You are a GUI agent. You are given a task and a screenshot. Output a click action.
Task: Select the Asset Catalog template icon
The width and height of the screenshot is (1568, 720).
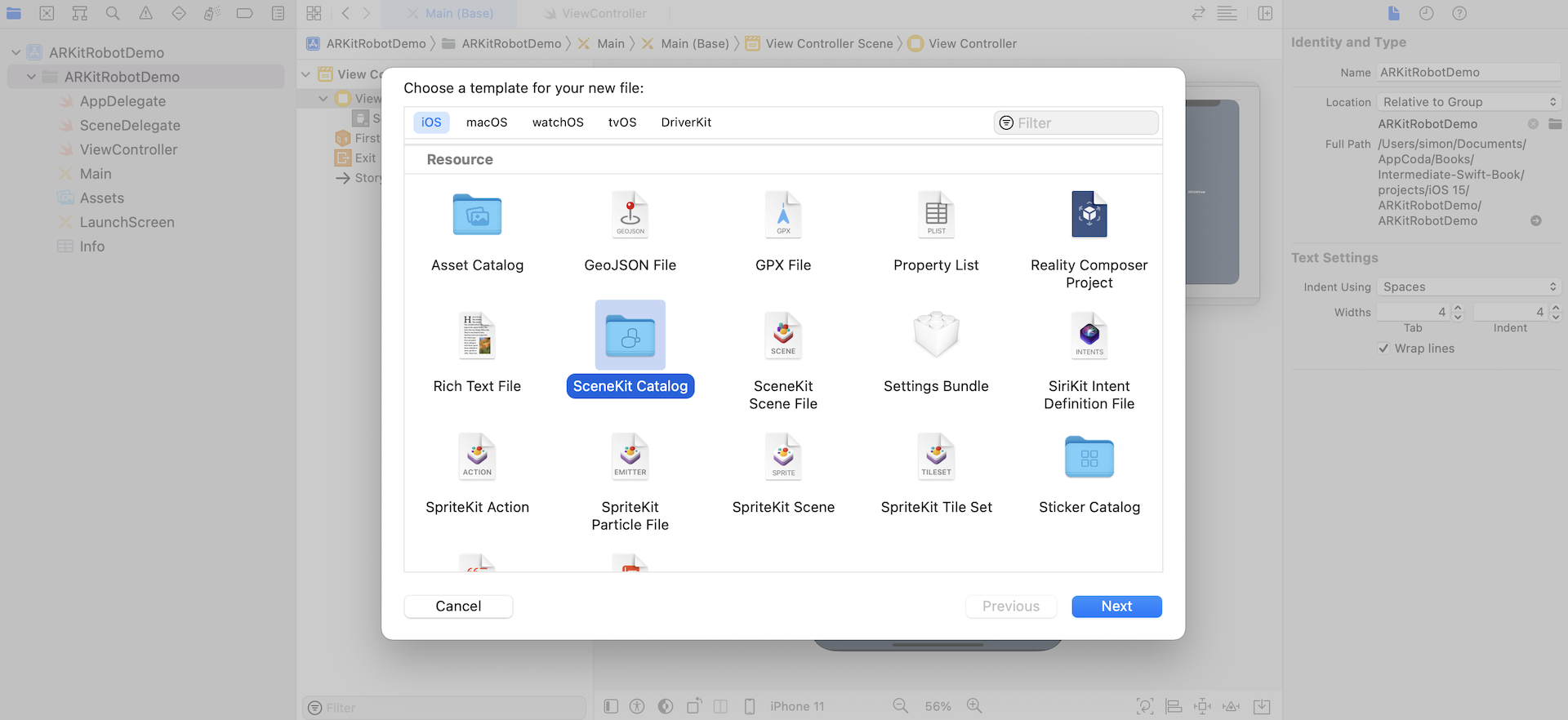click(477, 216)
